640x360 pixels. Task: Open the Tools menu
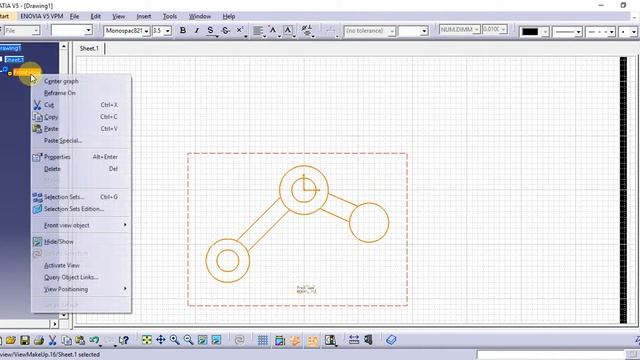click(170, 16)
